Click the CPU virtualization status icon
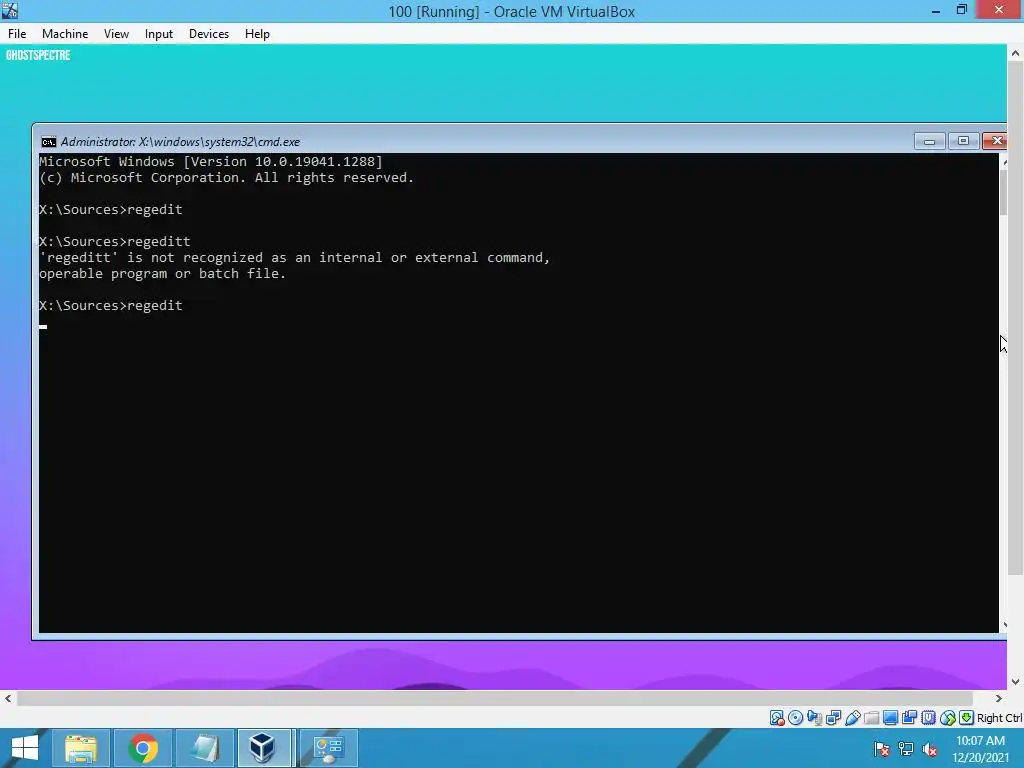 coord(928,718)
